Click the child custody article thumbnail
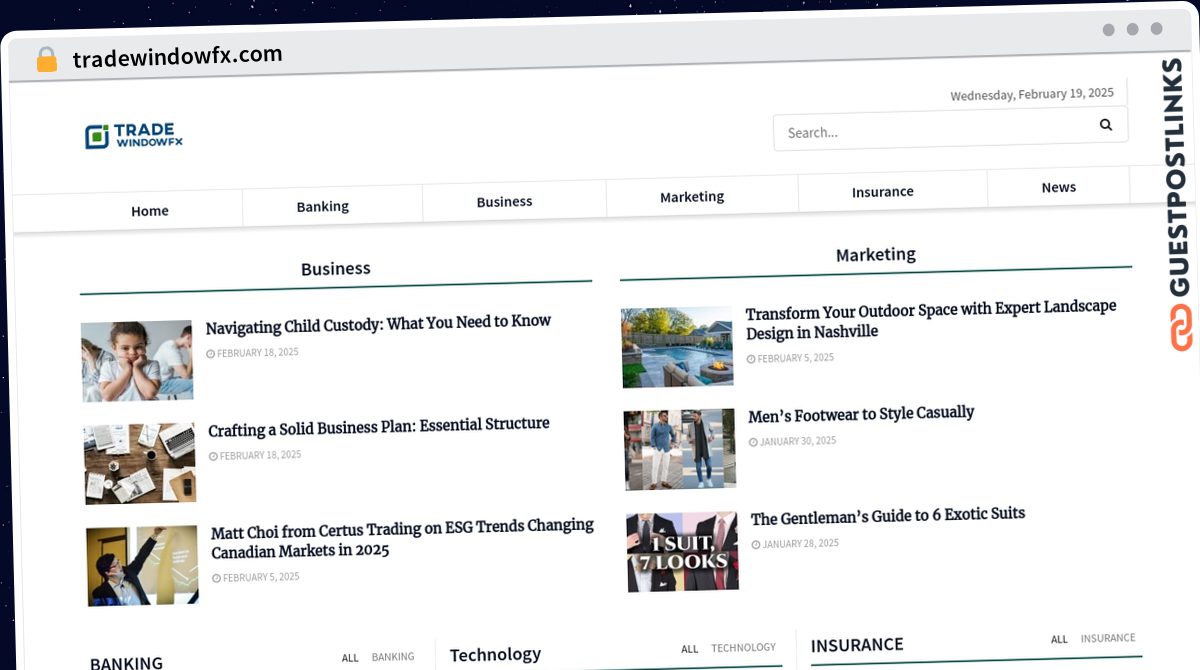Screen dimensions: 1200x670 coord(137,361)
